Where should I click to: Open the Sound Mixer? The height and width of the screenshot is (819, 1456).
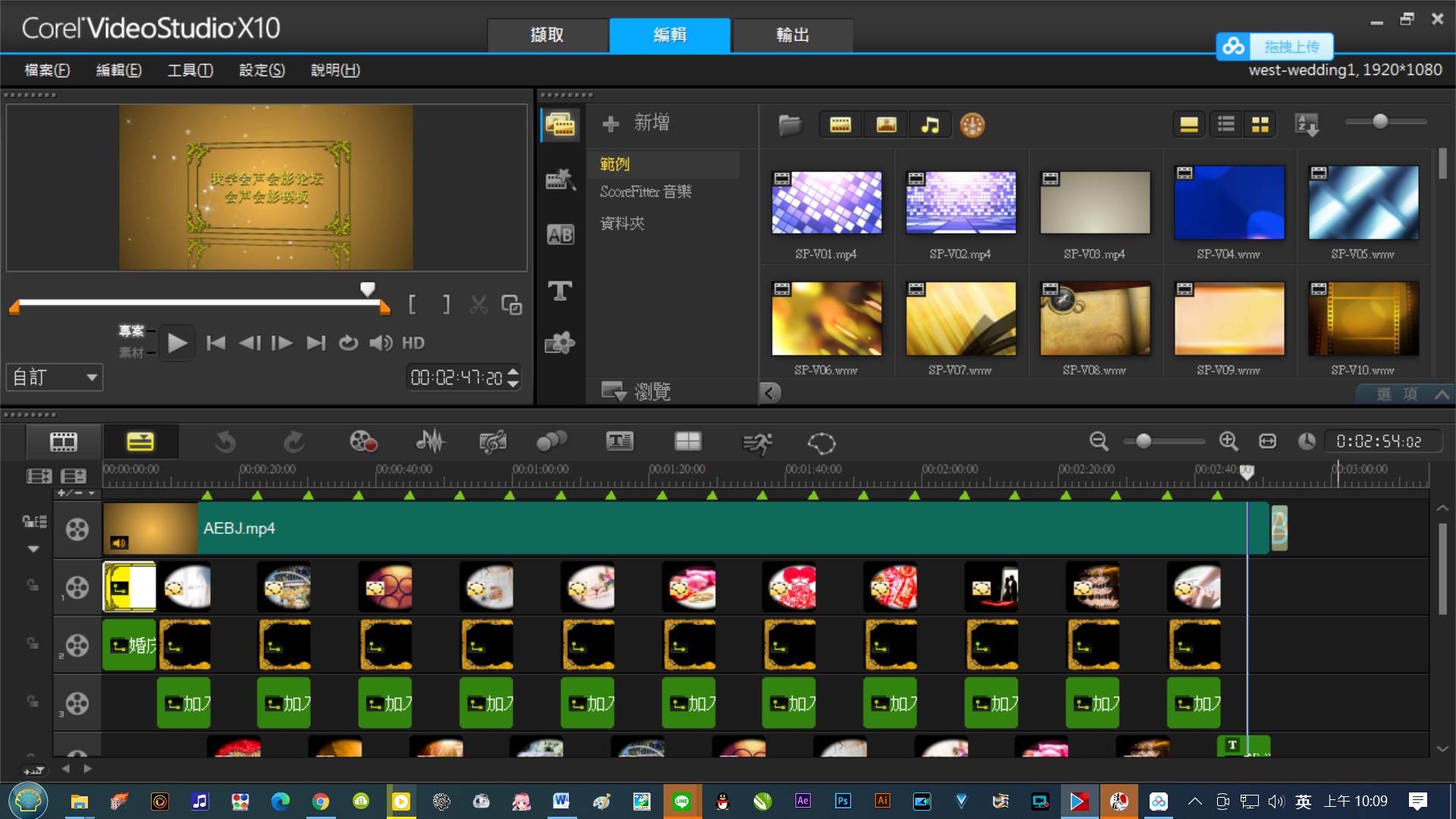click(x=431, y=441)
